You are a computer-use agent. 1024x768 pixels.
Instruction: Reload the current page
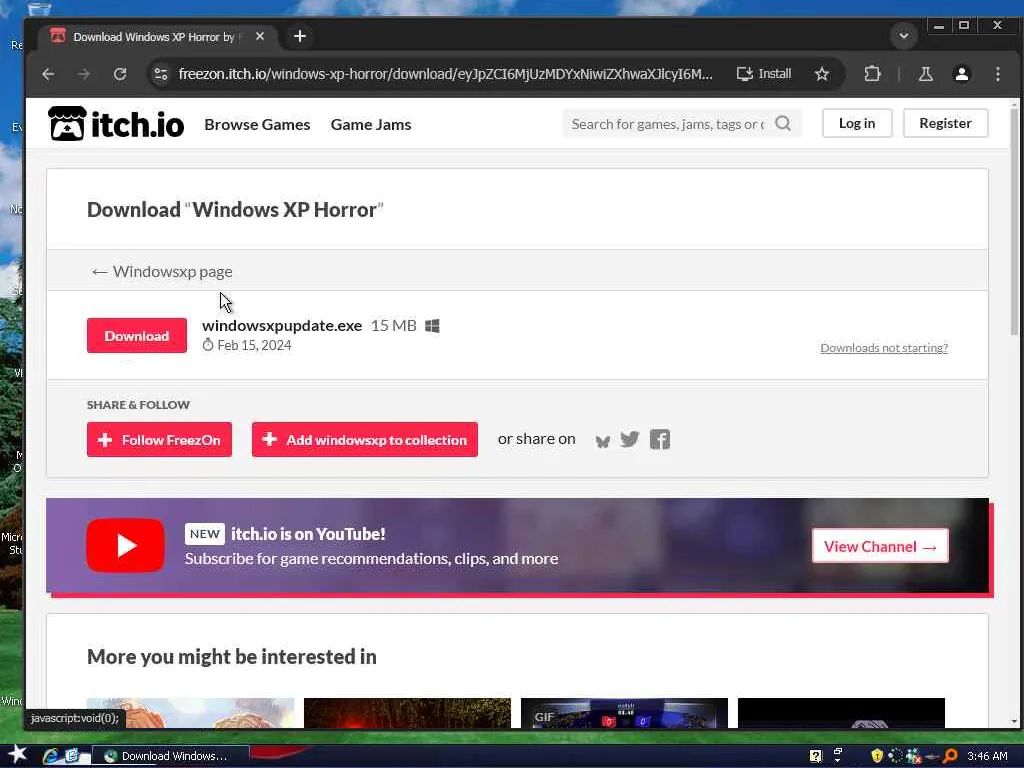click(120, 74)
